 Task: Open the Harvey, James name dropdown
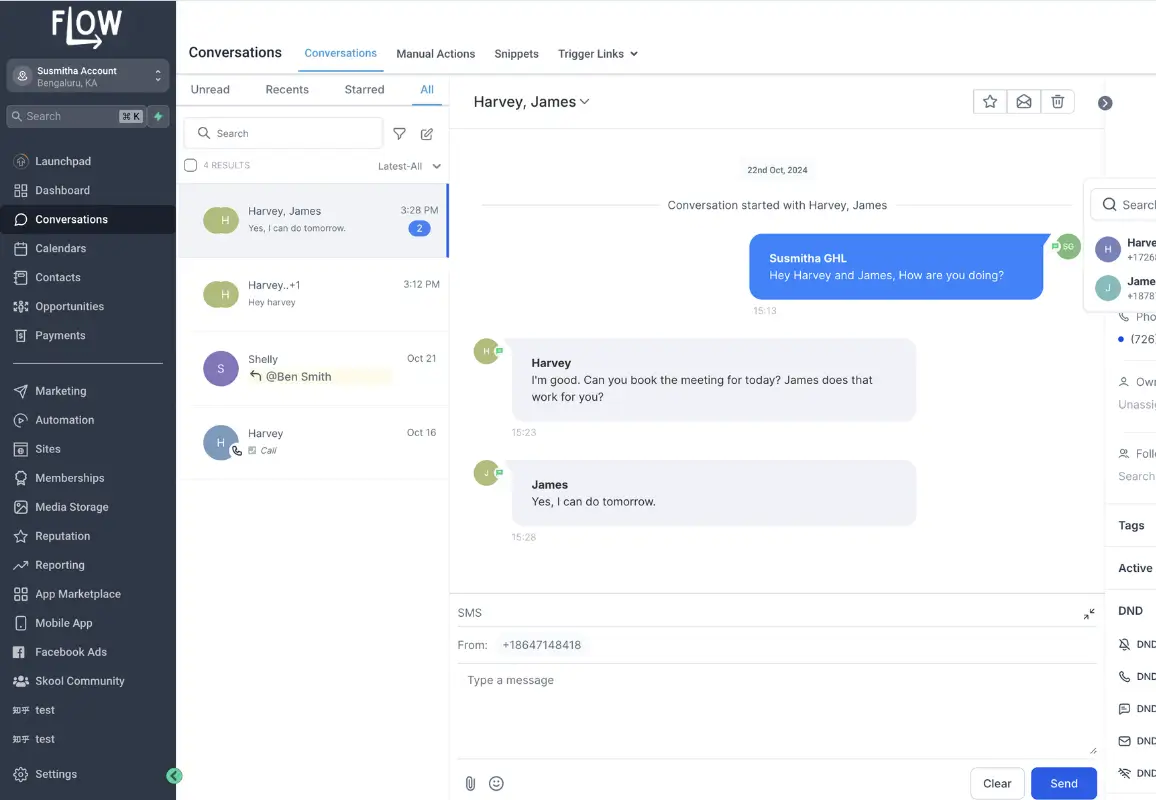click(585, 101)
